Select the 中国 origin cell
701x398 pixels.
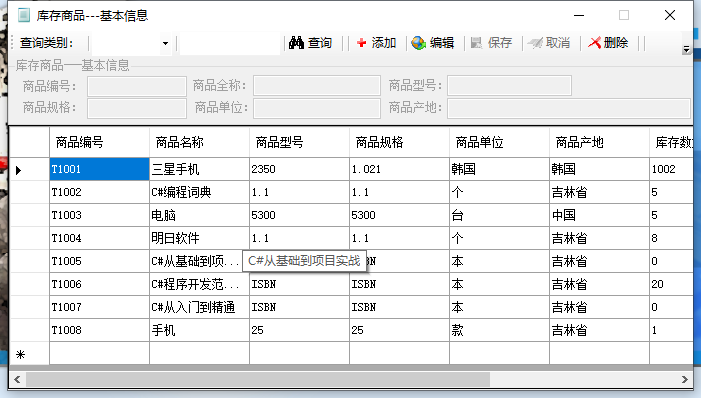[600, 215]
